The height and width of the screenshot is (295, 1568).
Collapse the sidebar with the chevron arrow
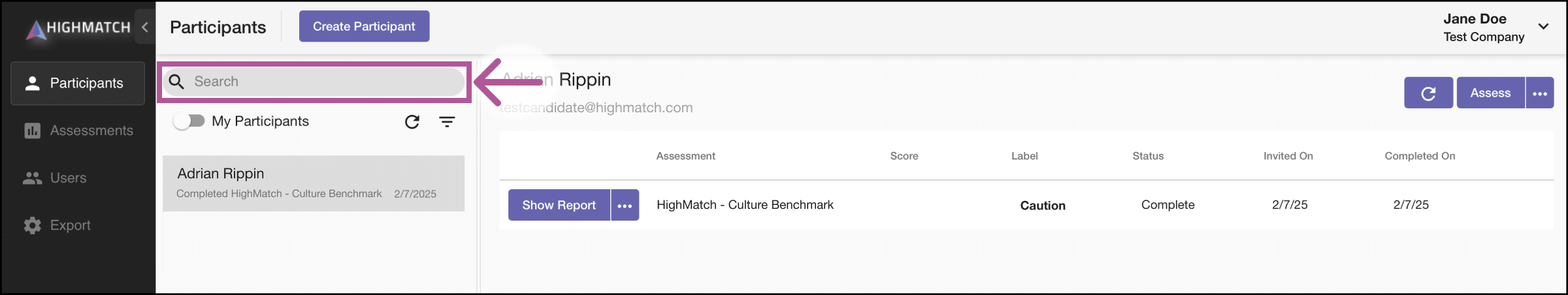click(145, 27)
